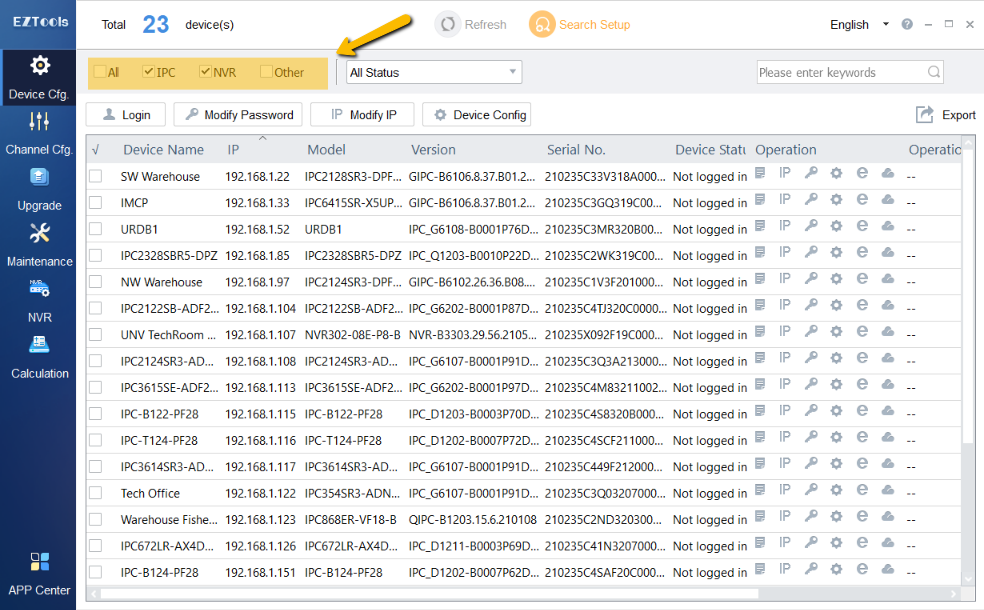984x610 pixels.
Task: Tick the checkbox for Tech Office row
Action: click(96, 493)
